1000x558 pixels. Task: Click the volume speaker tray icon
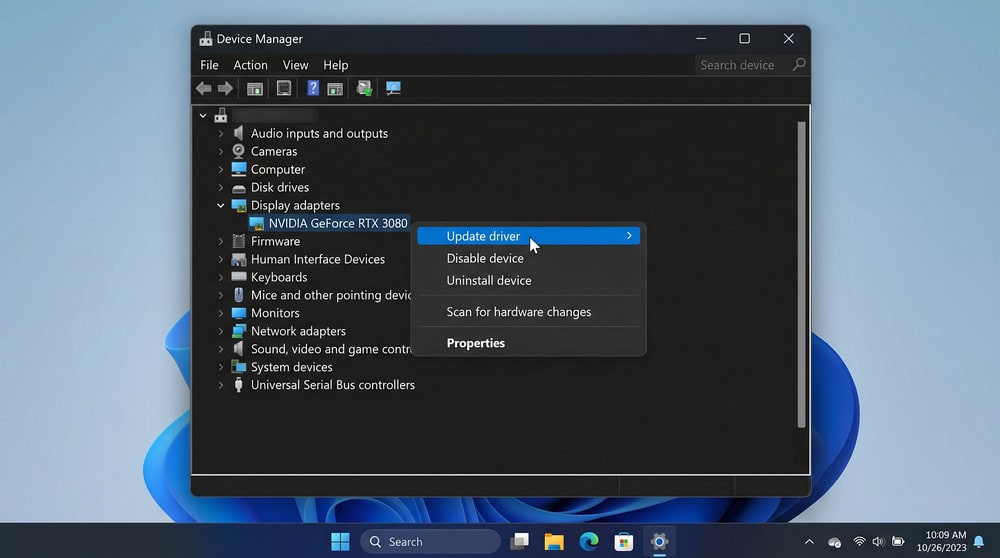pyautogui.click(x=878, y=541)
